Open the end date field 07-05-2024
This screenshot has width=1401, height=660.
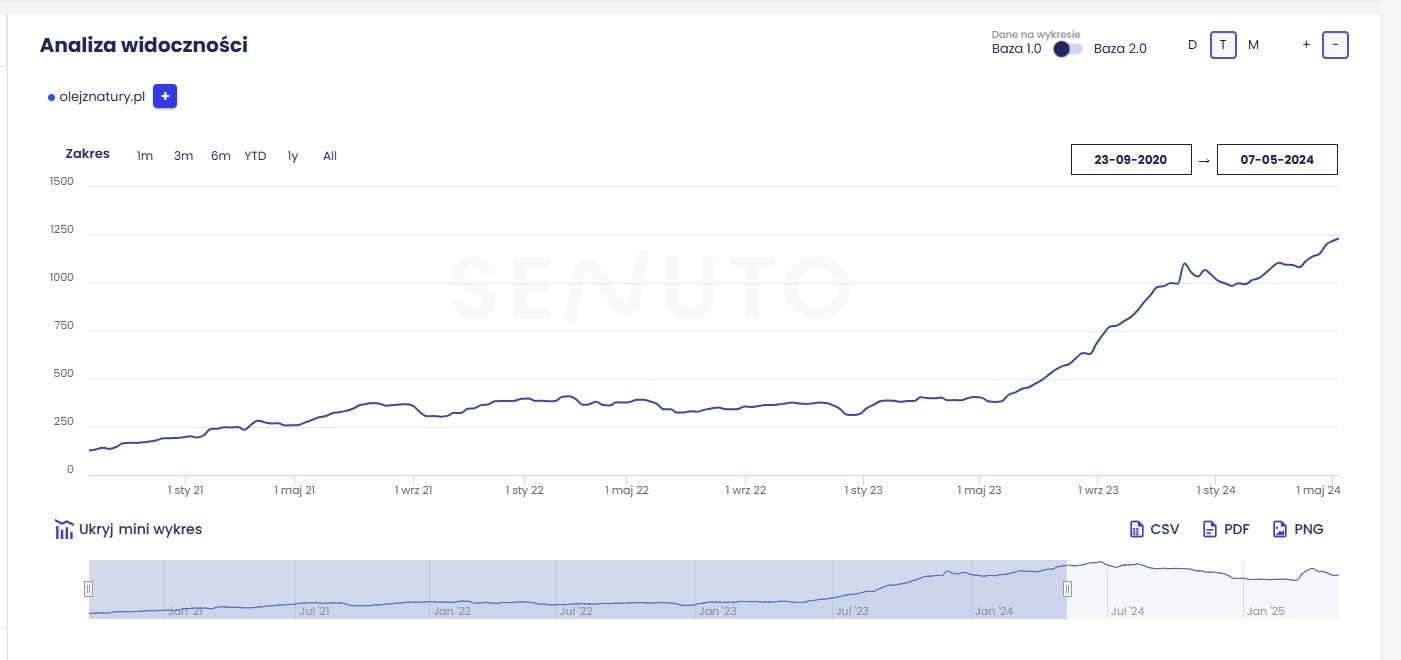[1277, 159]
